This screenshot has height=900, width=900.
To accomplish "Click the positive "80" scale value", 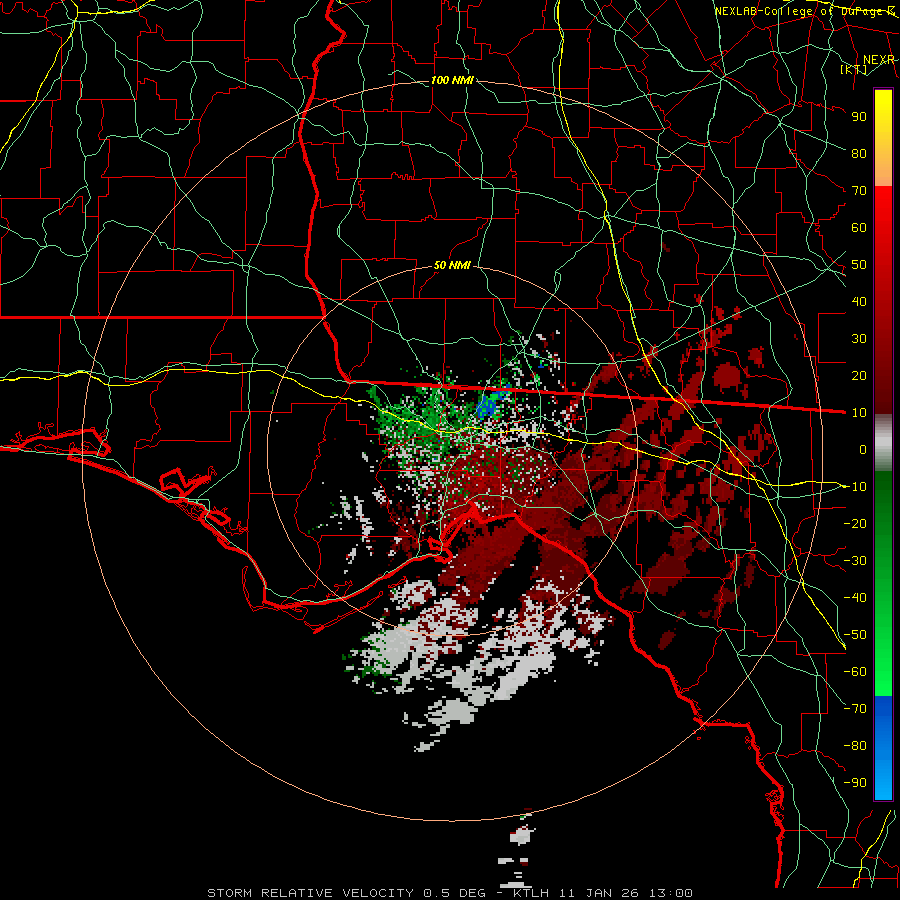I will click(x=859, y=153).
